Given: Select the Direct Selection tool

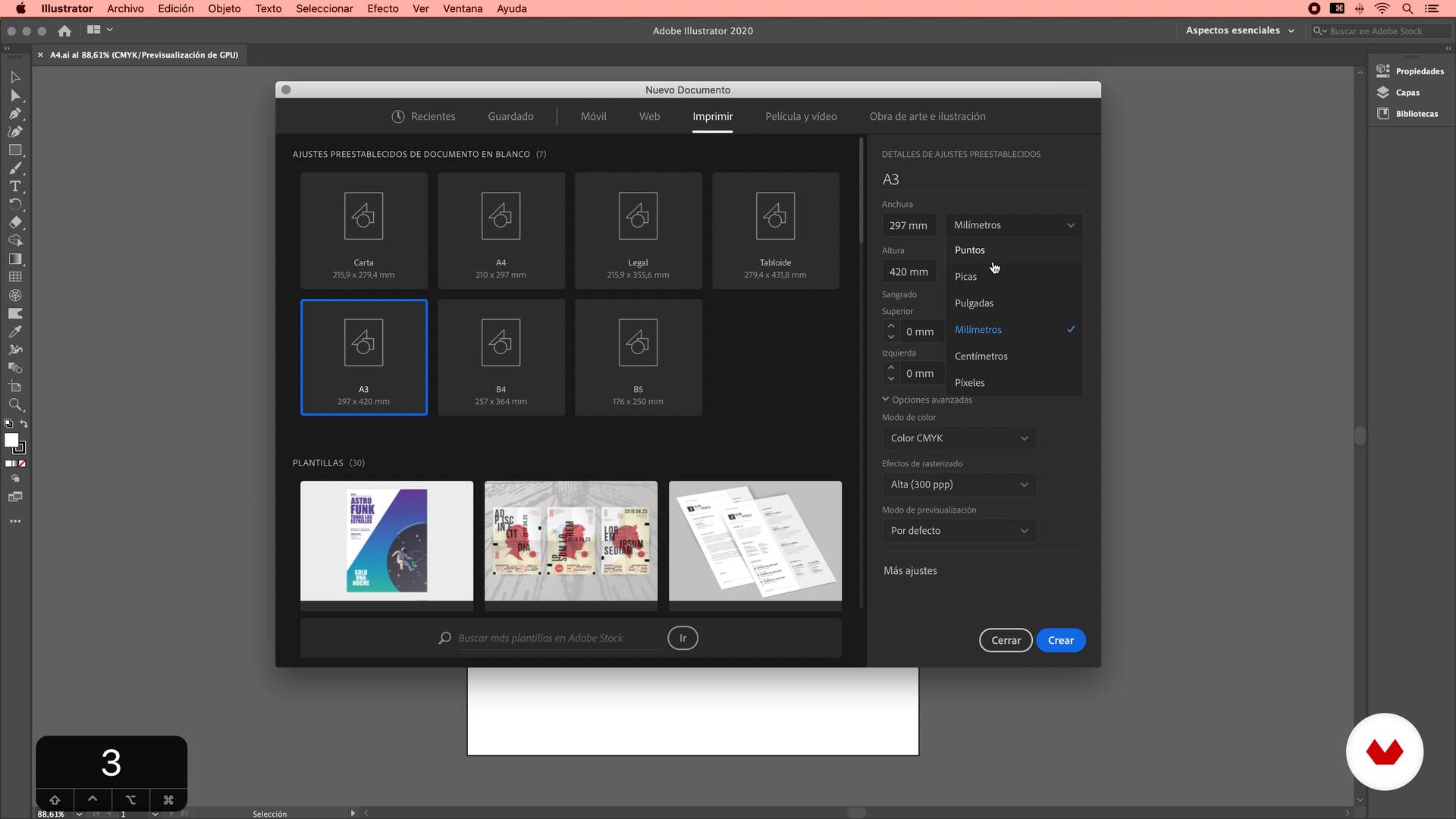Looking at the screenshot, I should pos(15,96).
